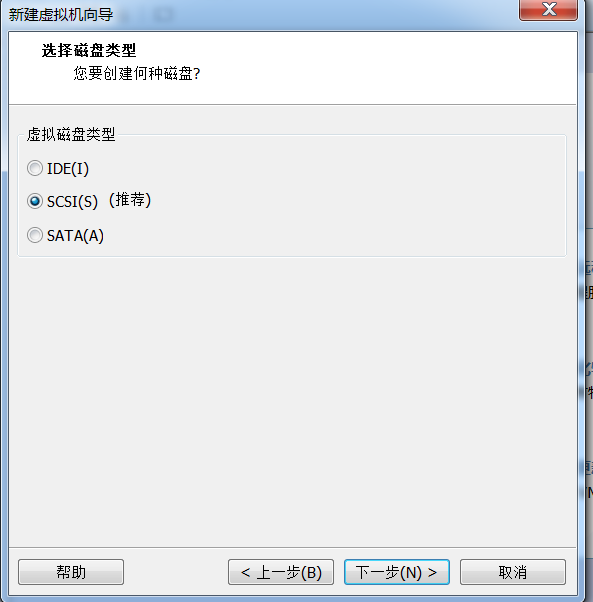Click the 虚拟磁盘类型 group label
The width and height of the screenshot is (593, 602).
point(71,134)
